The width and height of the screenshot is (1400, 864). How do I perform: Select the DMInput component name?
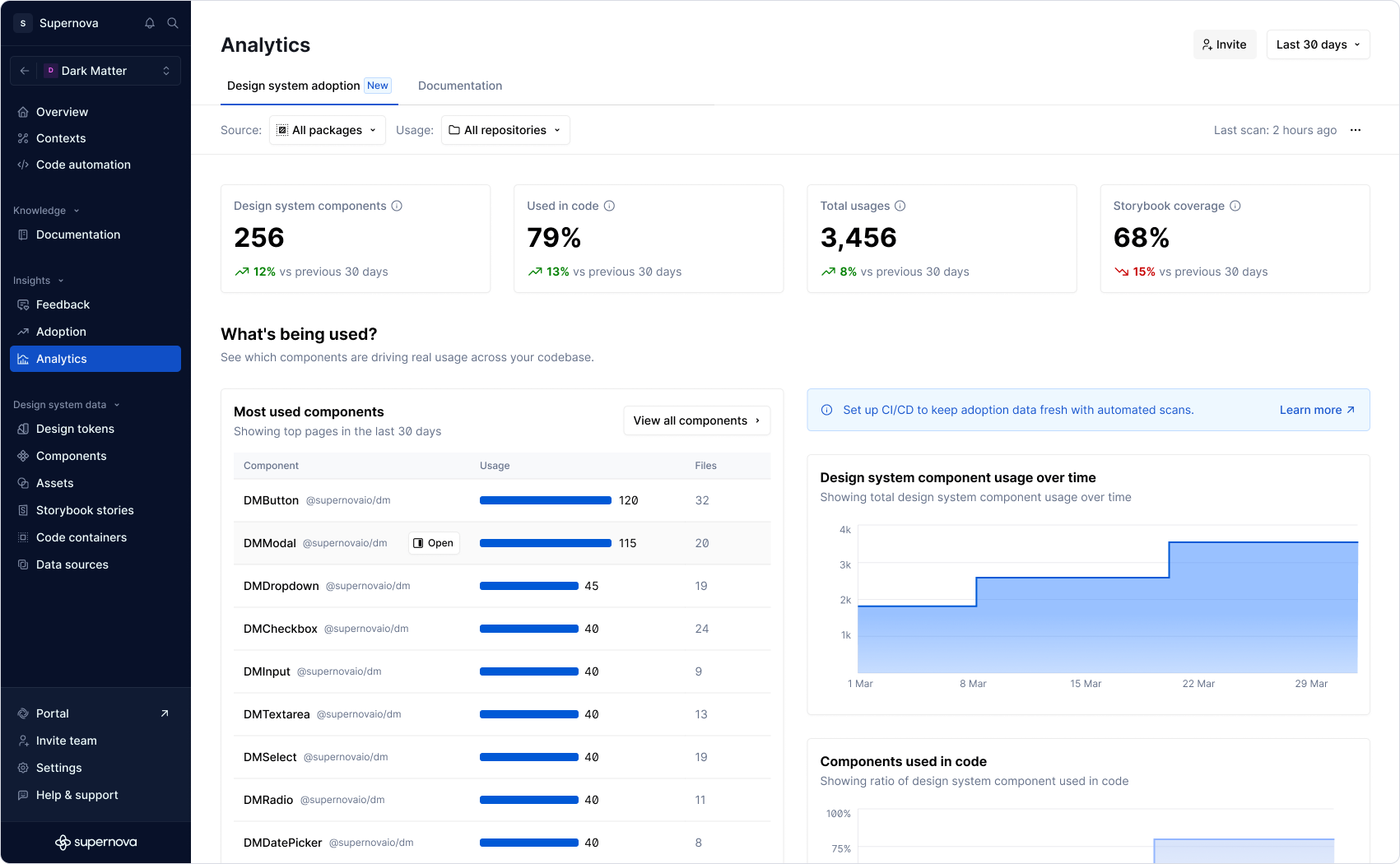[x=267, y=671]
